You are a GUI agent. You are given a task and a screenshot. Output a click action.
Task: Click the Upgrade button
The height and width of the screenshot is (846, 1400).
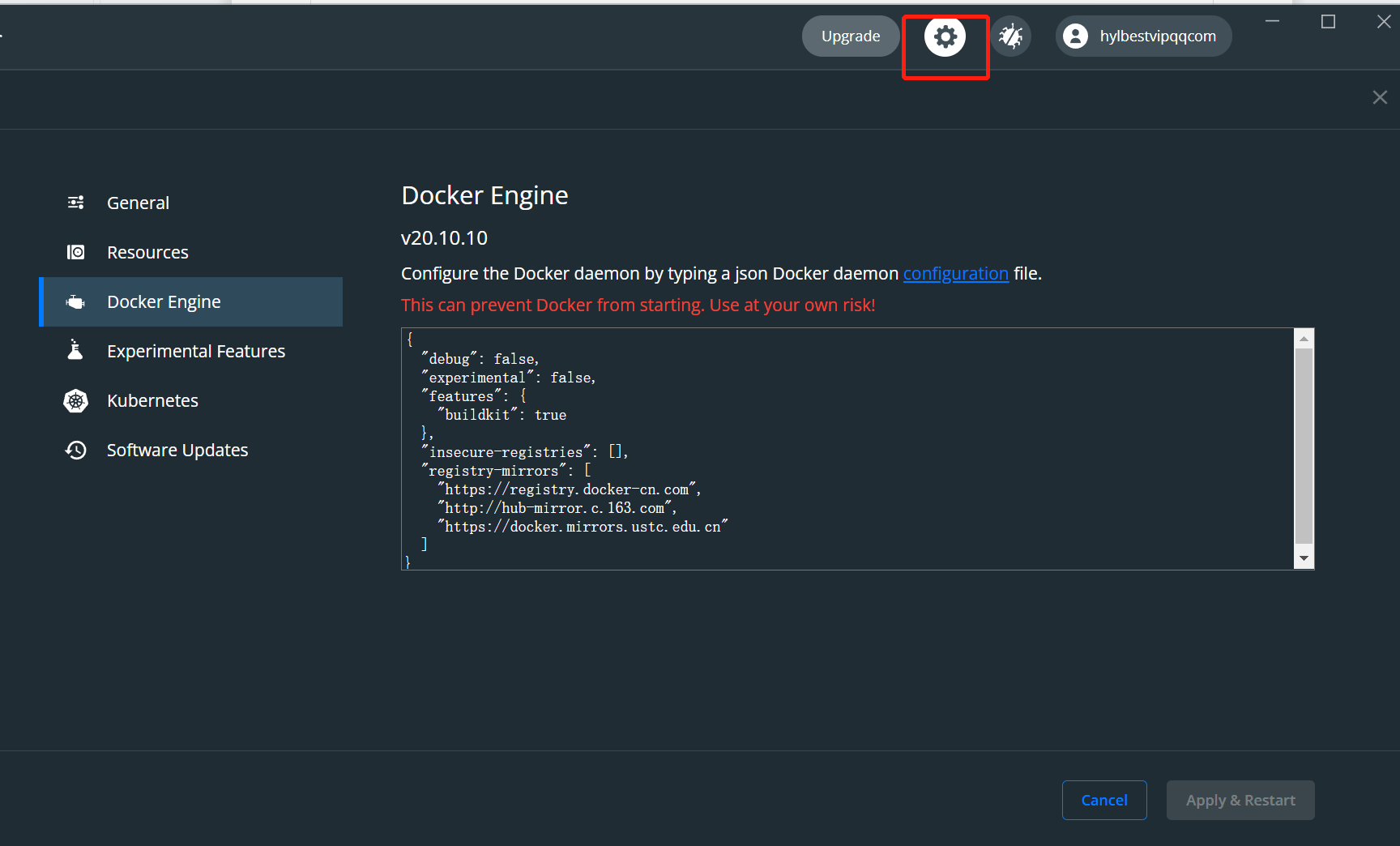click(x=851, y=36)
